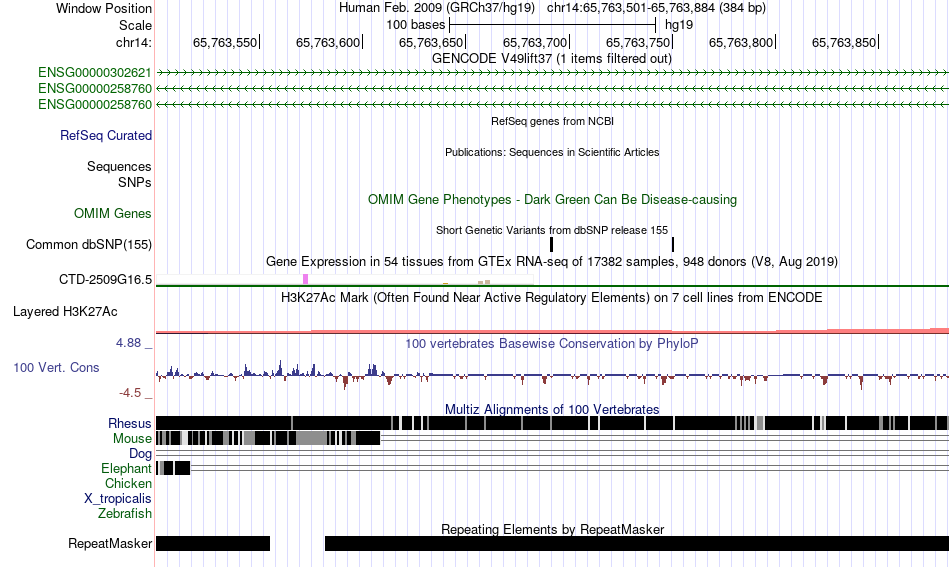
Task: Click the long RepeatMasker block spanning 65,763,700
Action: [637, 543]
